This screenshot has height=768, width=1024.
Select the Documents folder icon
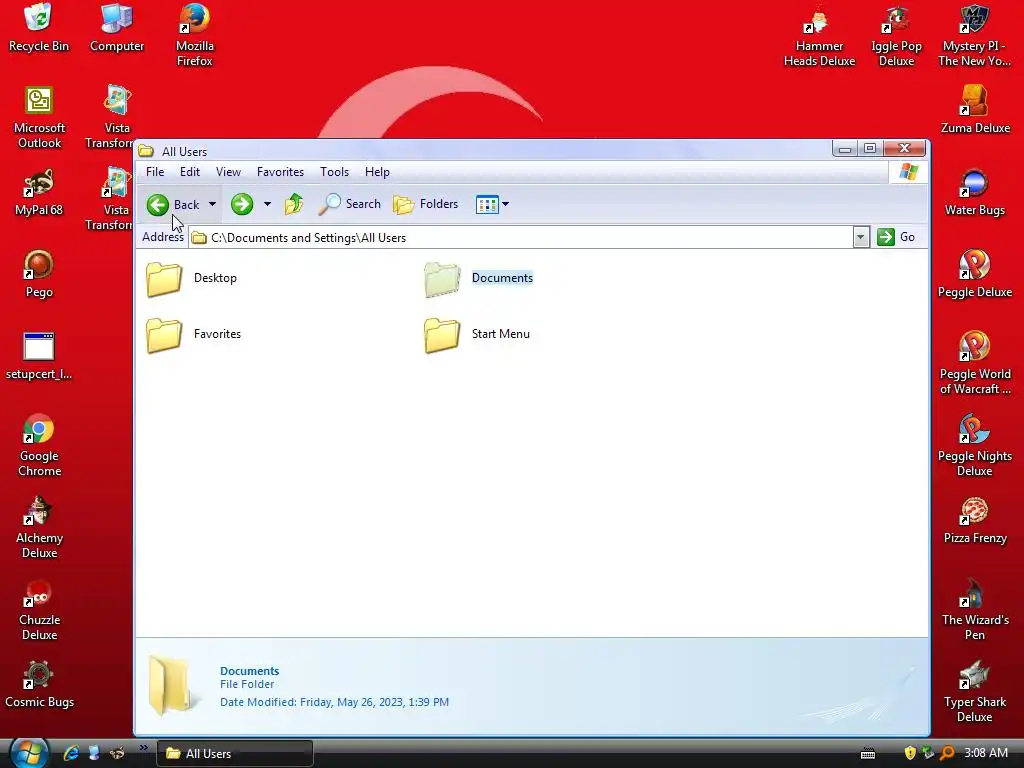pyautogui.click(x=442, y=279)
